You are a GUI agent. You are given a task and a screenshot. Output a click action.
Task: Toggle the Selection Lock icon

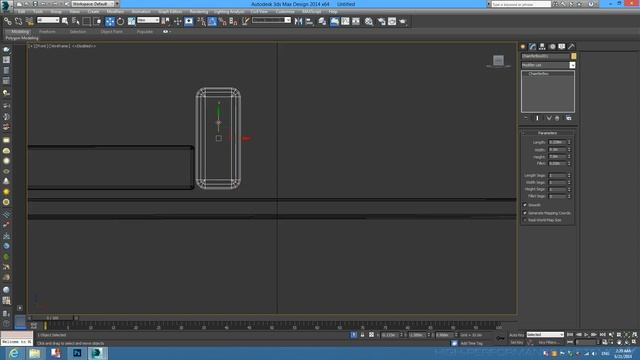click(362, 335)
